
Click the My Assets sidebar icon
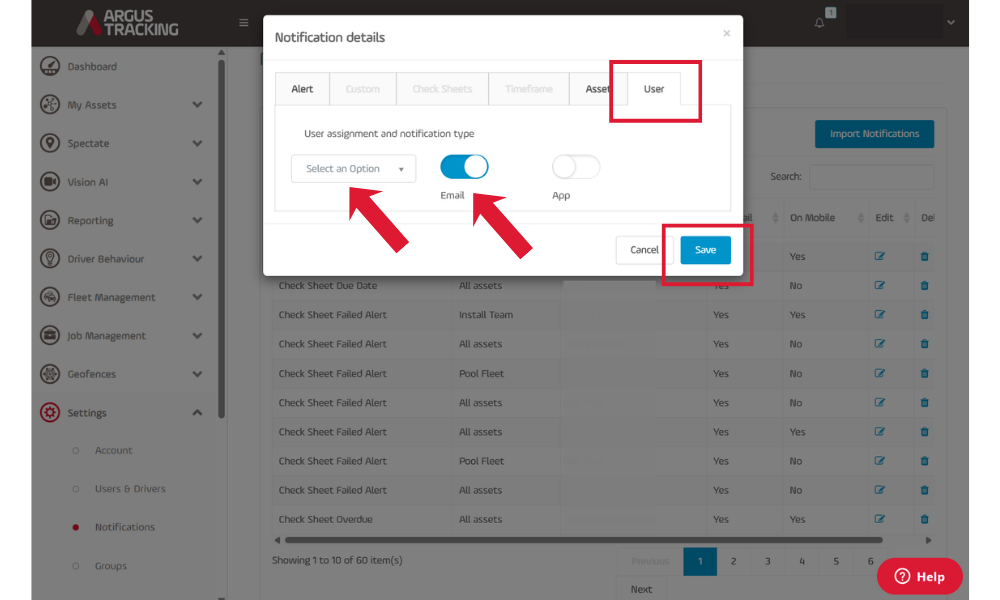pos(50,105)
